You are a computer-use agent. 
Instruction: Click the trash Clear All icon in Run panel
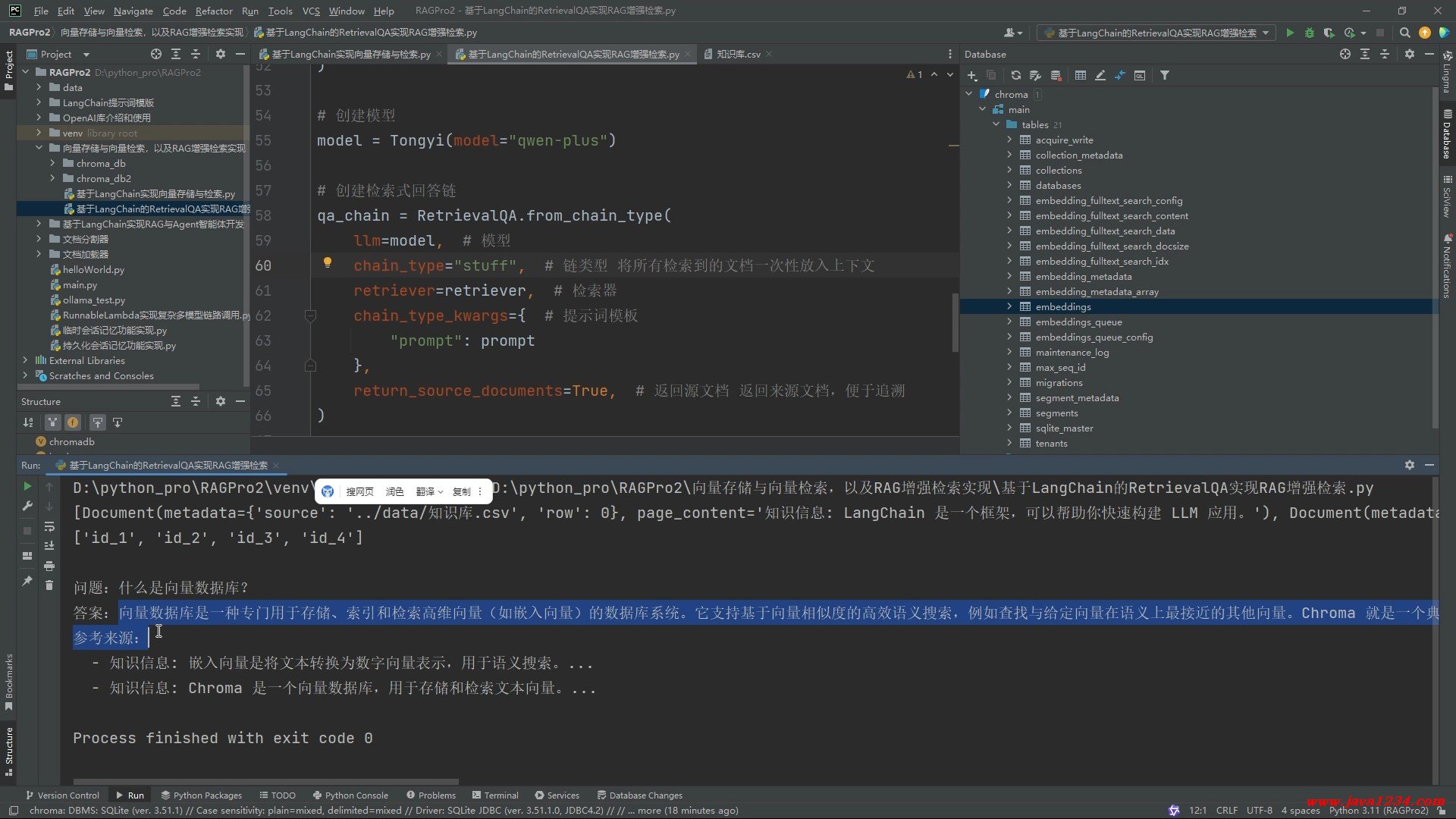(x=49, y=585)
